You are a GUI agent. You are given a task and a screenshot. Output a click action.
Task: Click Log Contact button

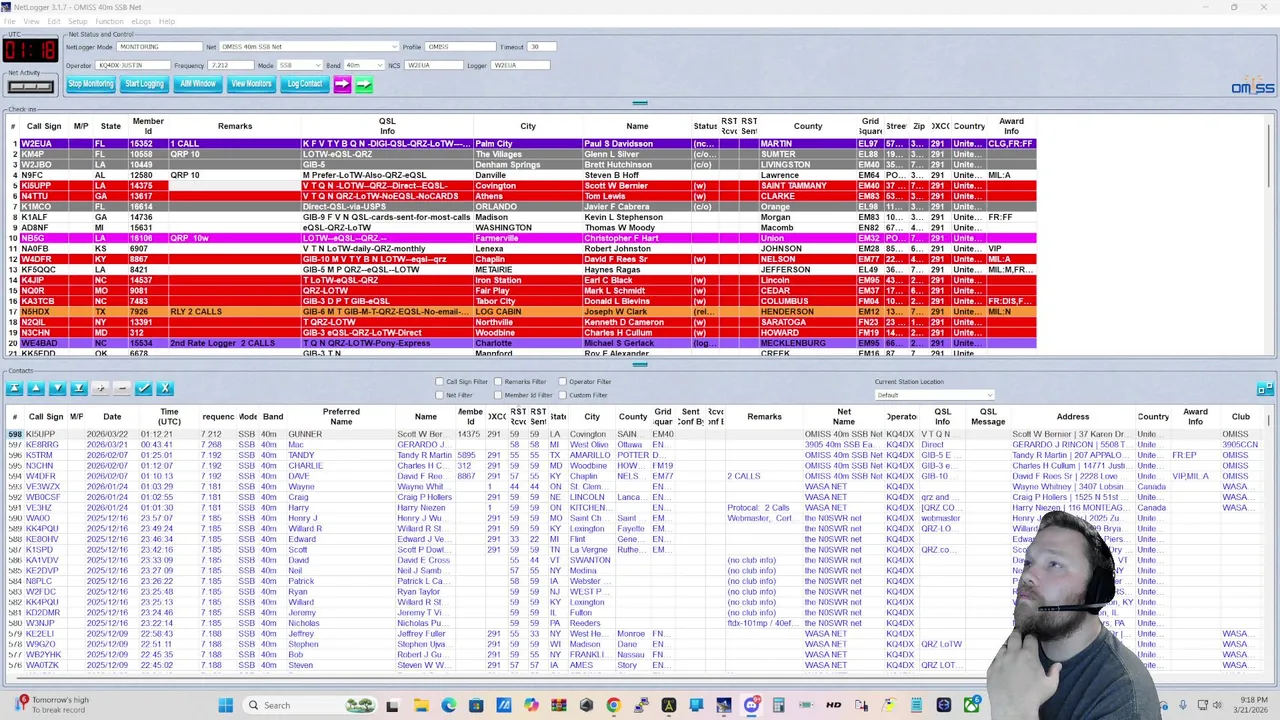305,84
